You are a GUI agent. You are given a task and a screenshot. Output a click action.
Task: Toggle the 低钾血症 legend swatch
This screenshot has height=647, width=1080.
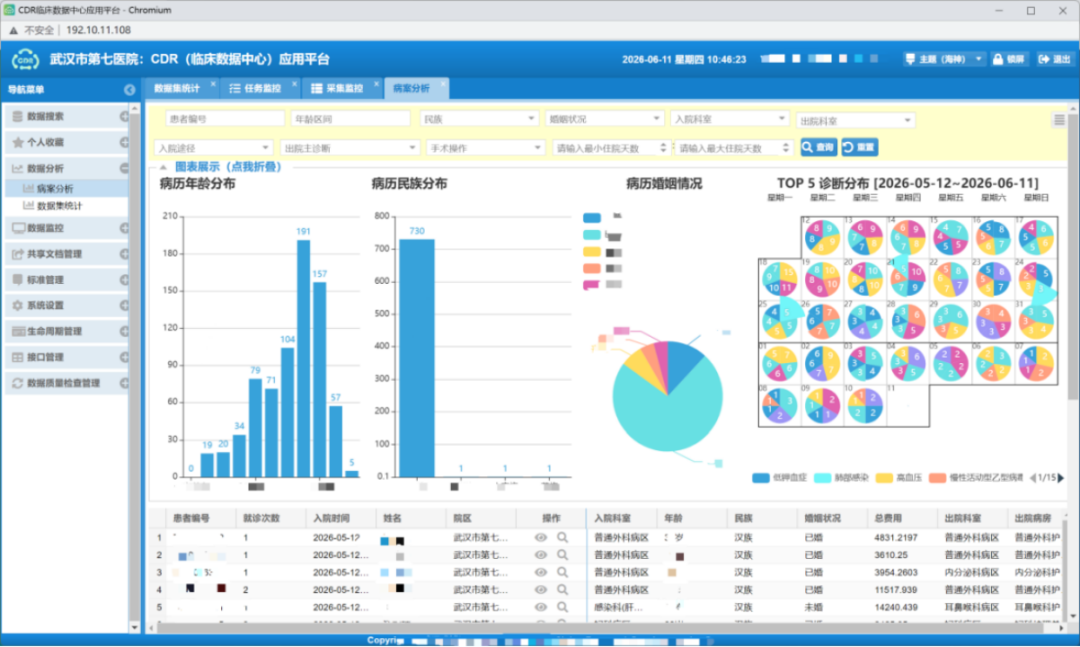(760, 477)
